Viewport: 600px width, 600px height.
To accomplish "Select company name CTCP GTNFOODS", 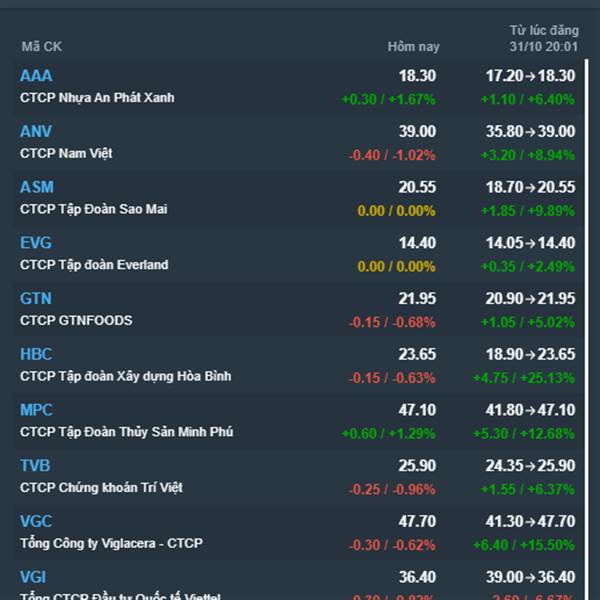I will click(x=76, y=320).
